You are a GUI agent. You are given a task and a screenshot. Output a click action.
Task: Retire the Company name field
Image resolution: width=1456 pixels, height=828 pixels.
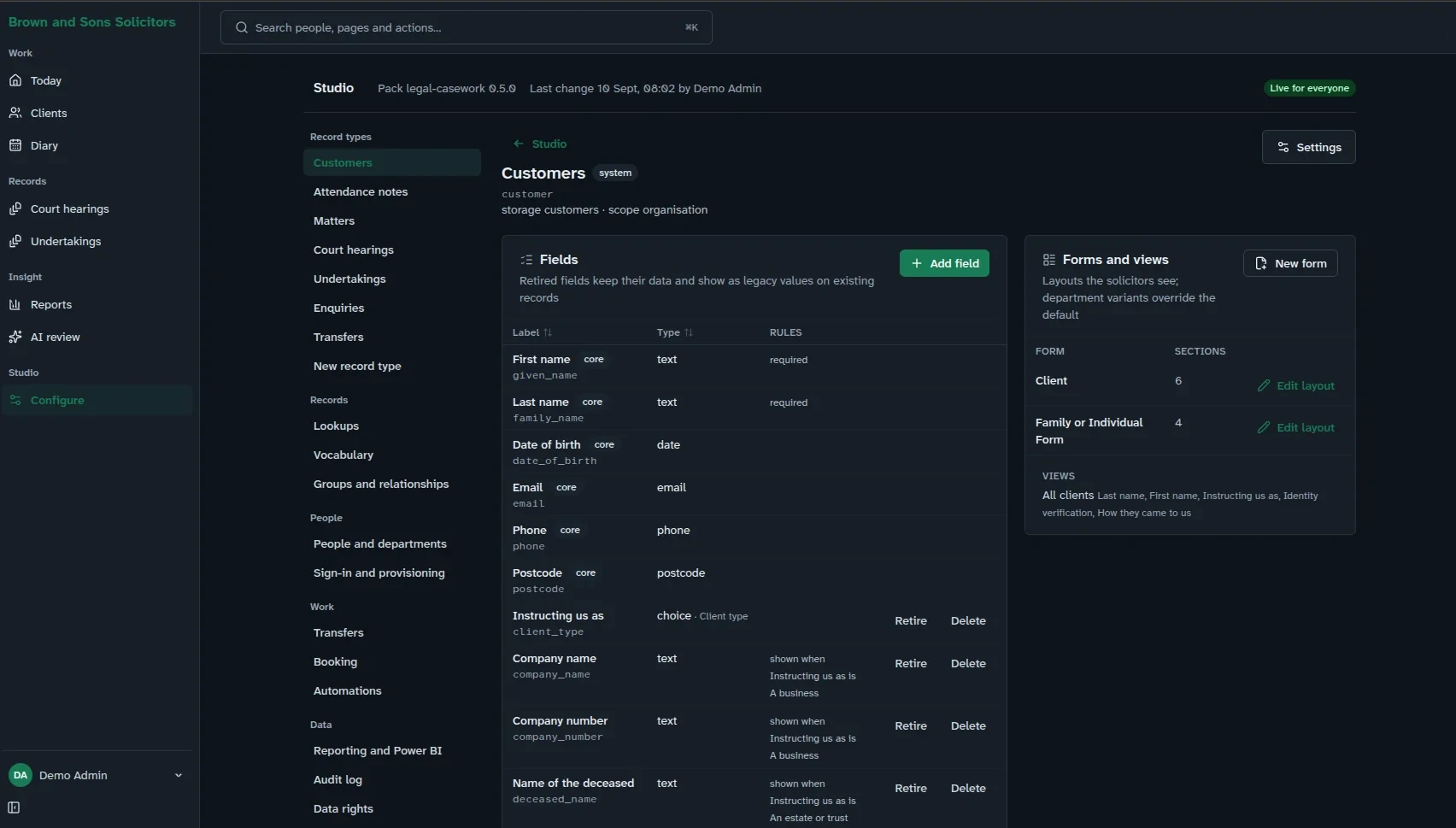[x=911, y=663]
